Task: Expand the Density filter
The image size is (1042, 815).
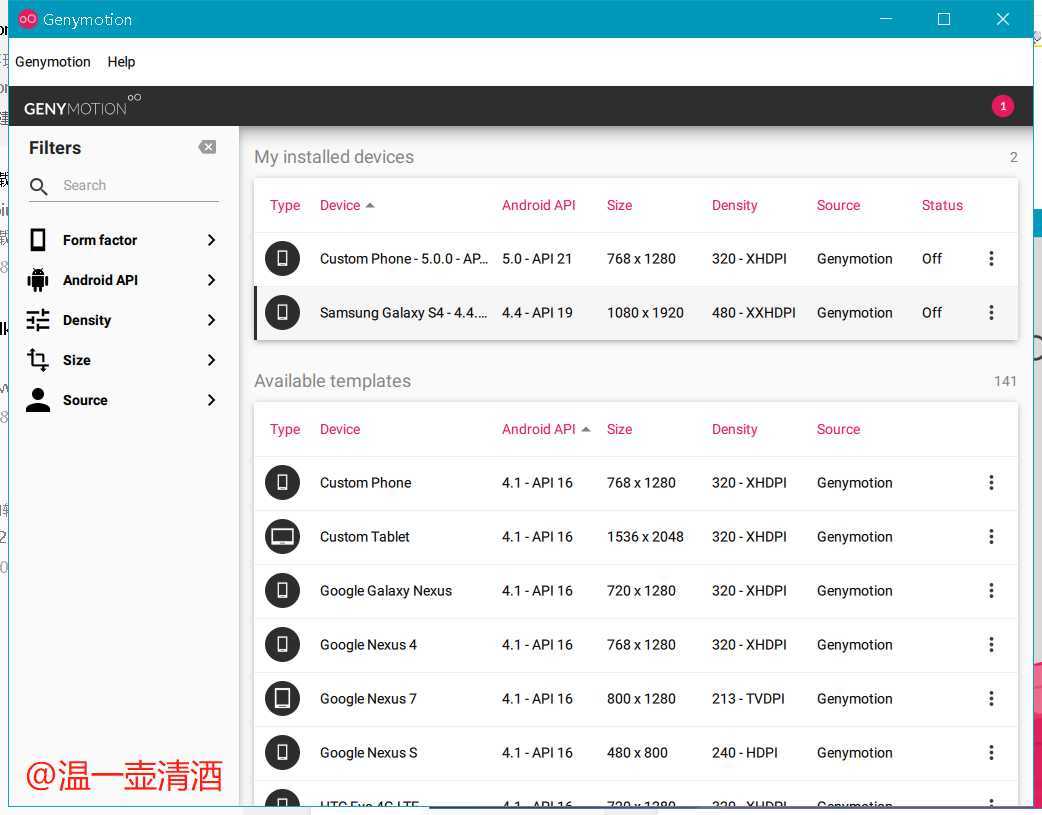Action: (x=211, y=320)
